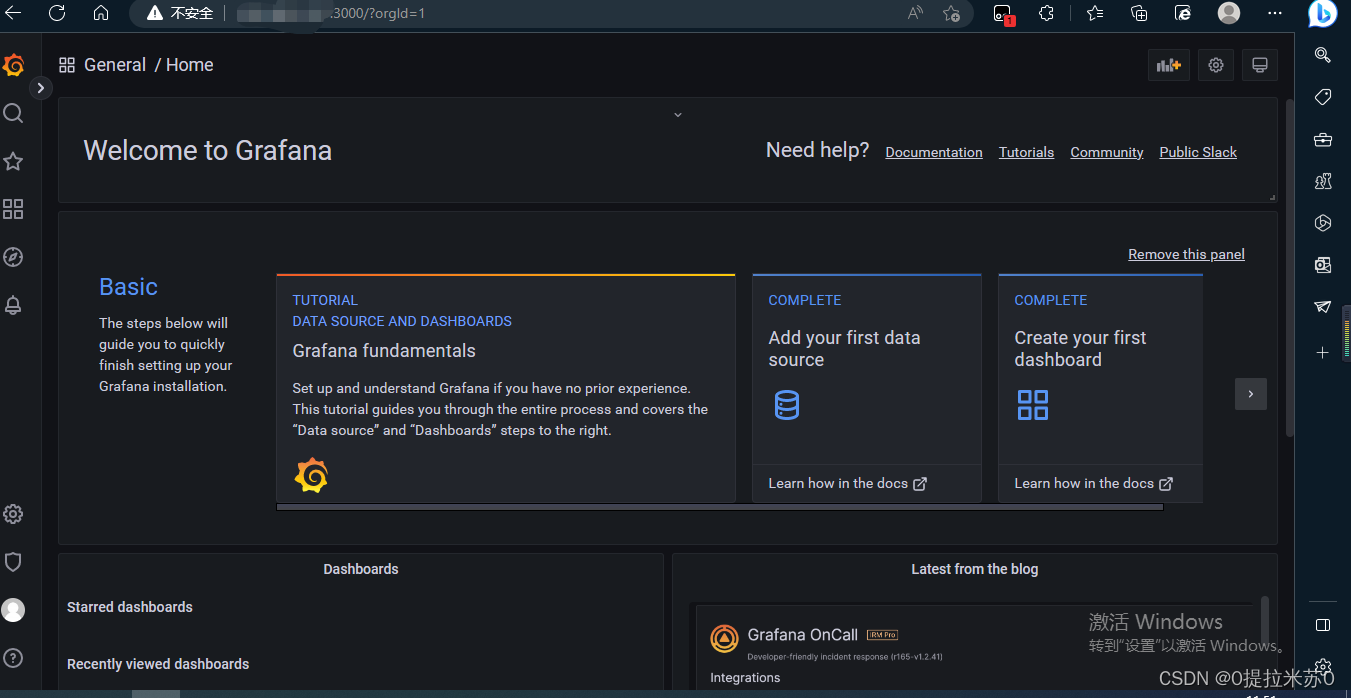The width and height of the screenshot is (1351, 698).
Task: Toggle kiosk view mode monitor icon
Action: tap(1260, 65)
